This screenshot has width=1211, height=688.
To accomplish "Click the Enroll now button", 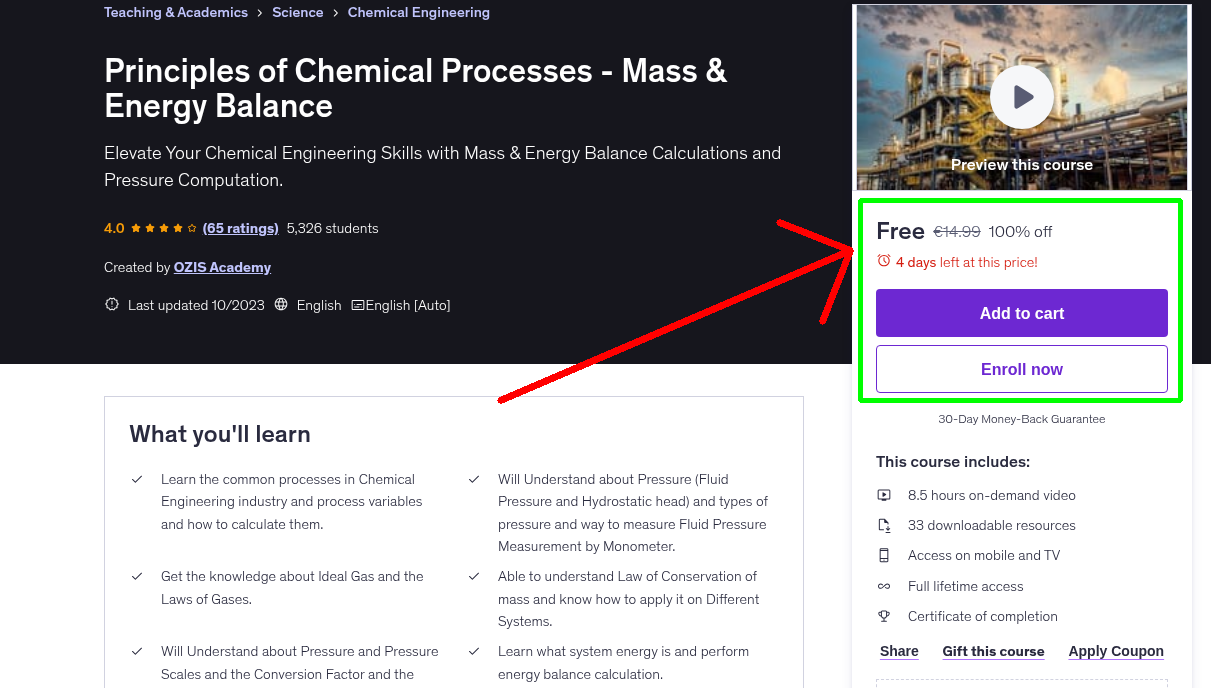I will click(x=1021, y=369).
